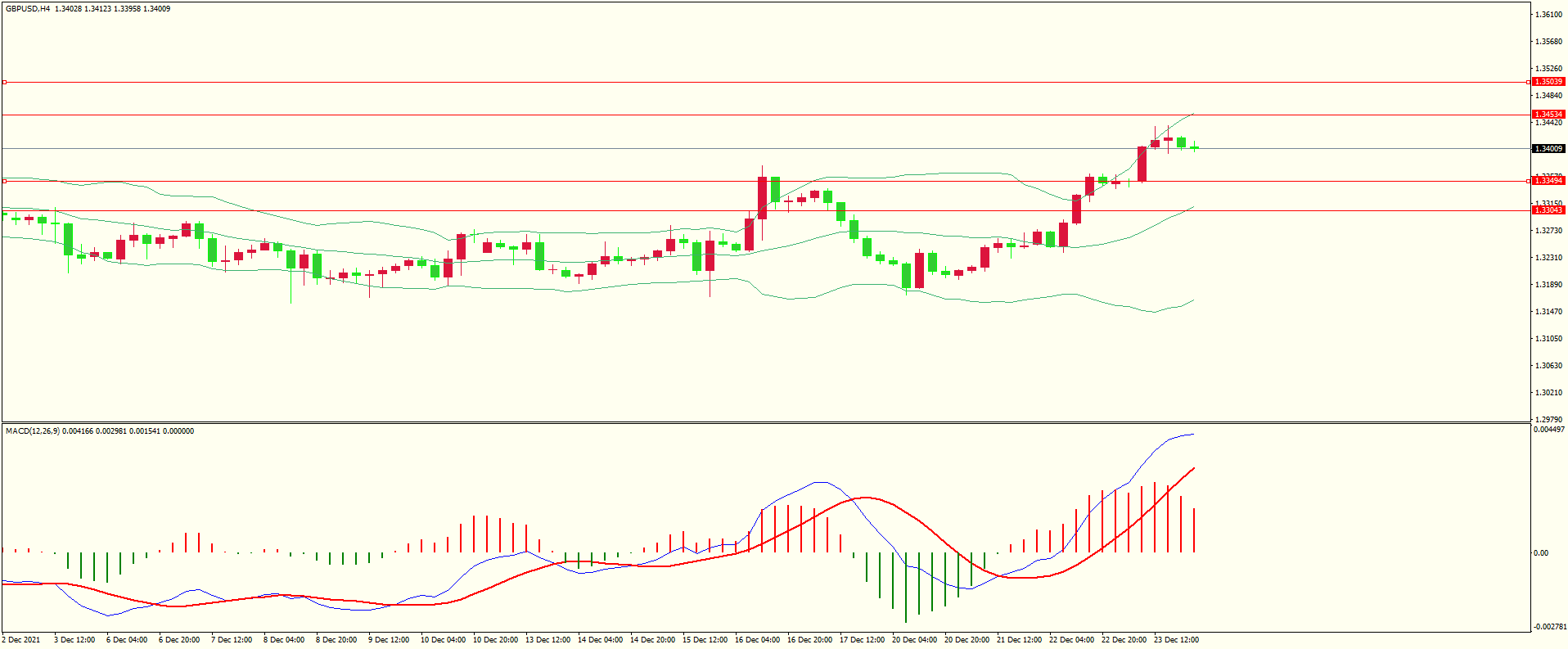Viewport: 1568px width, 649px height.
Task: Click the 20 Dec 20:00 time label
Action: tap(966, 640)
